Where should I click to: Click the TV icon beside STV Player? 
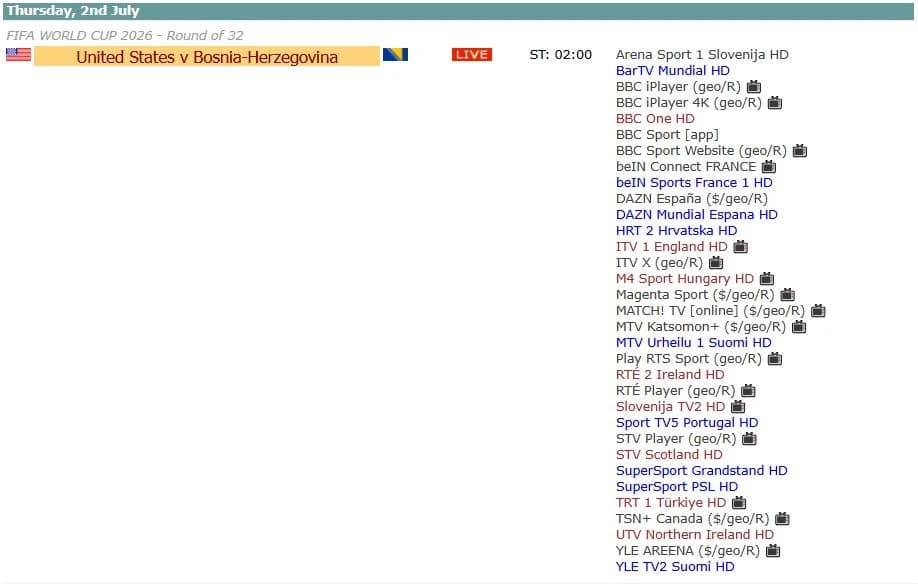(x=749, y=438)
